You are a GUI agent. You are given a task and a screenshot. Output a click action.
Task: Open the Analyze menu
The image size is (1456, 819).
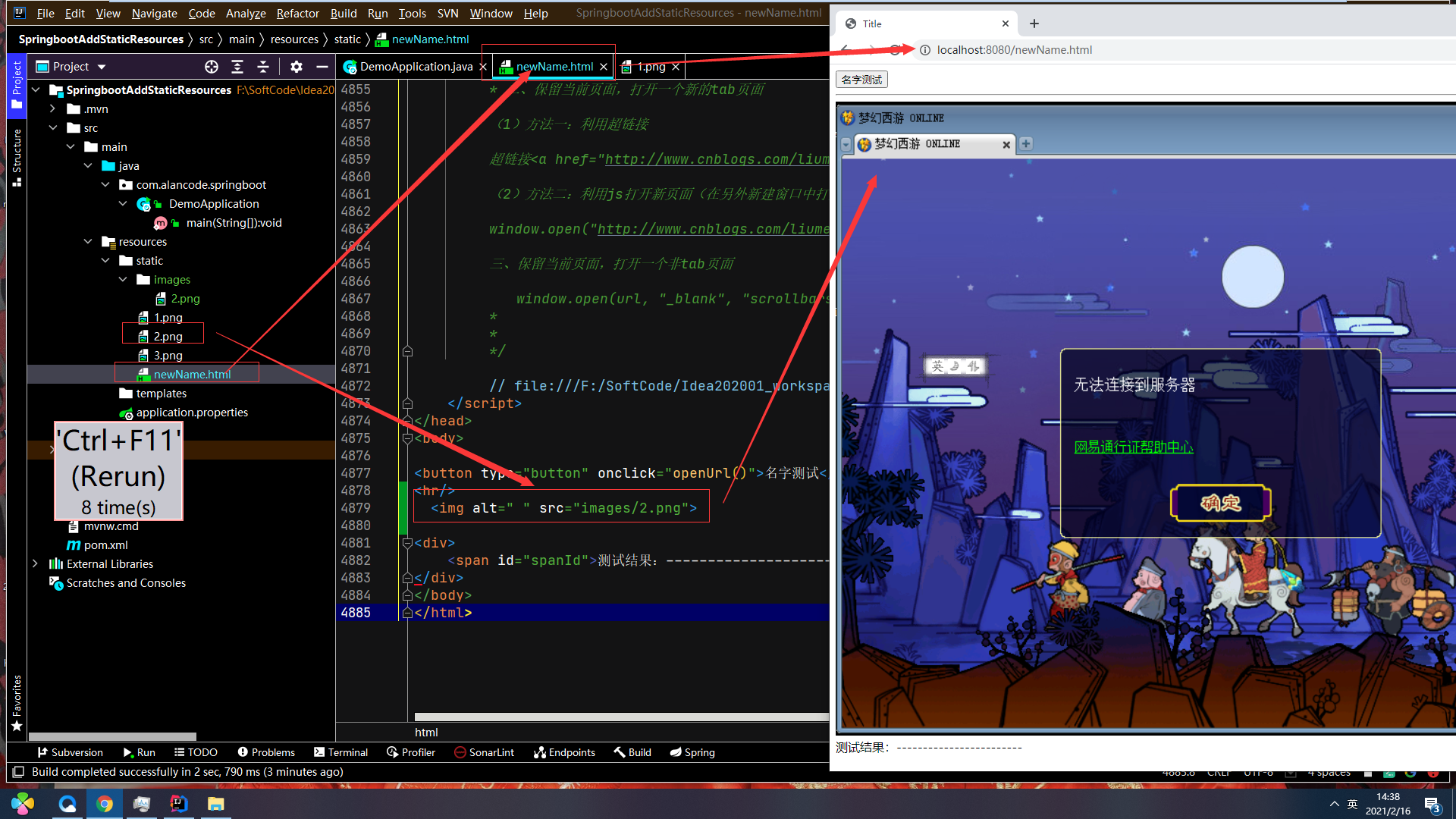pyautogui.click(x=246, y=13)
